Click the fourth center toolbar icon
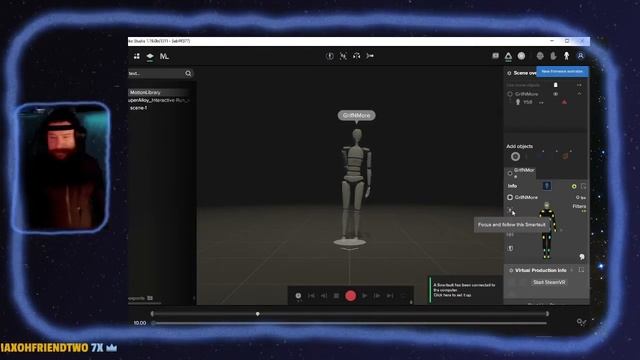 tap(370, 56)
